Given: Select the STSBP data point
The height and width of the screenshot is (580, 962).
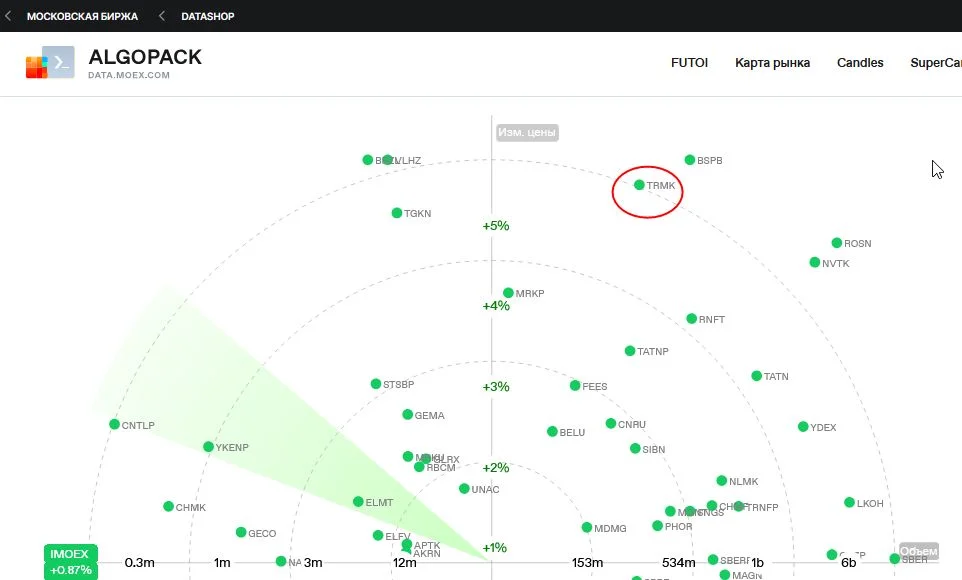Looking at the screenshot, I should pos(375,384).
